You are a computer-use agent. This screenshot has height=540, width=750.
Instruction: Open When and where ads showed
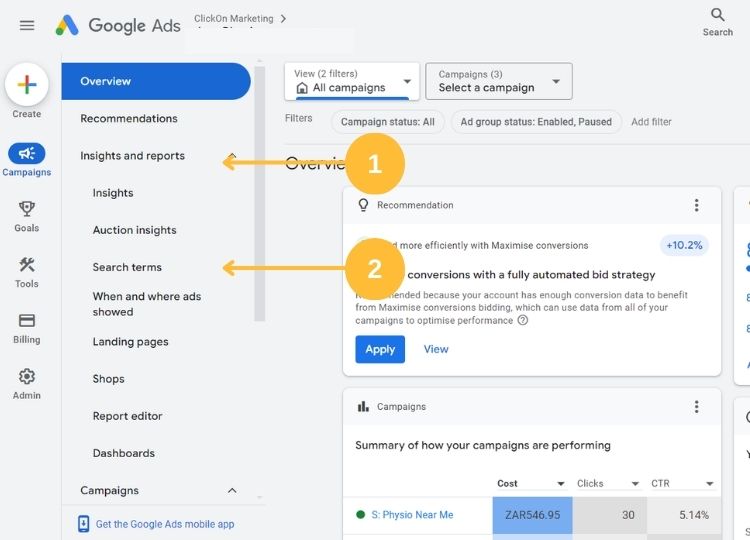pos(147,304)
